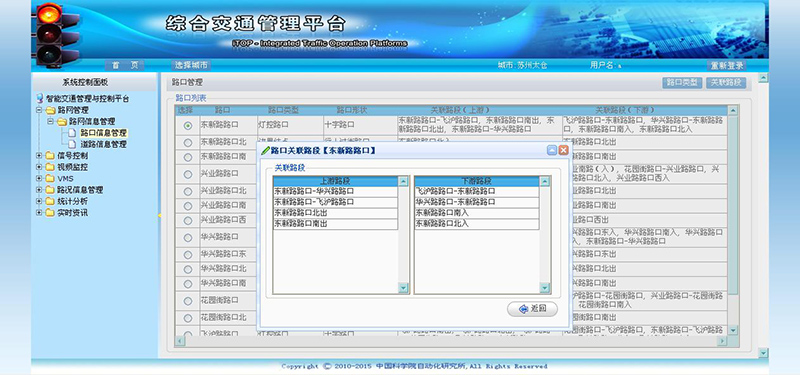
Task: Open the 选择城市 menu
Action: coord(191,65)
